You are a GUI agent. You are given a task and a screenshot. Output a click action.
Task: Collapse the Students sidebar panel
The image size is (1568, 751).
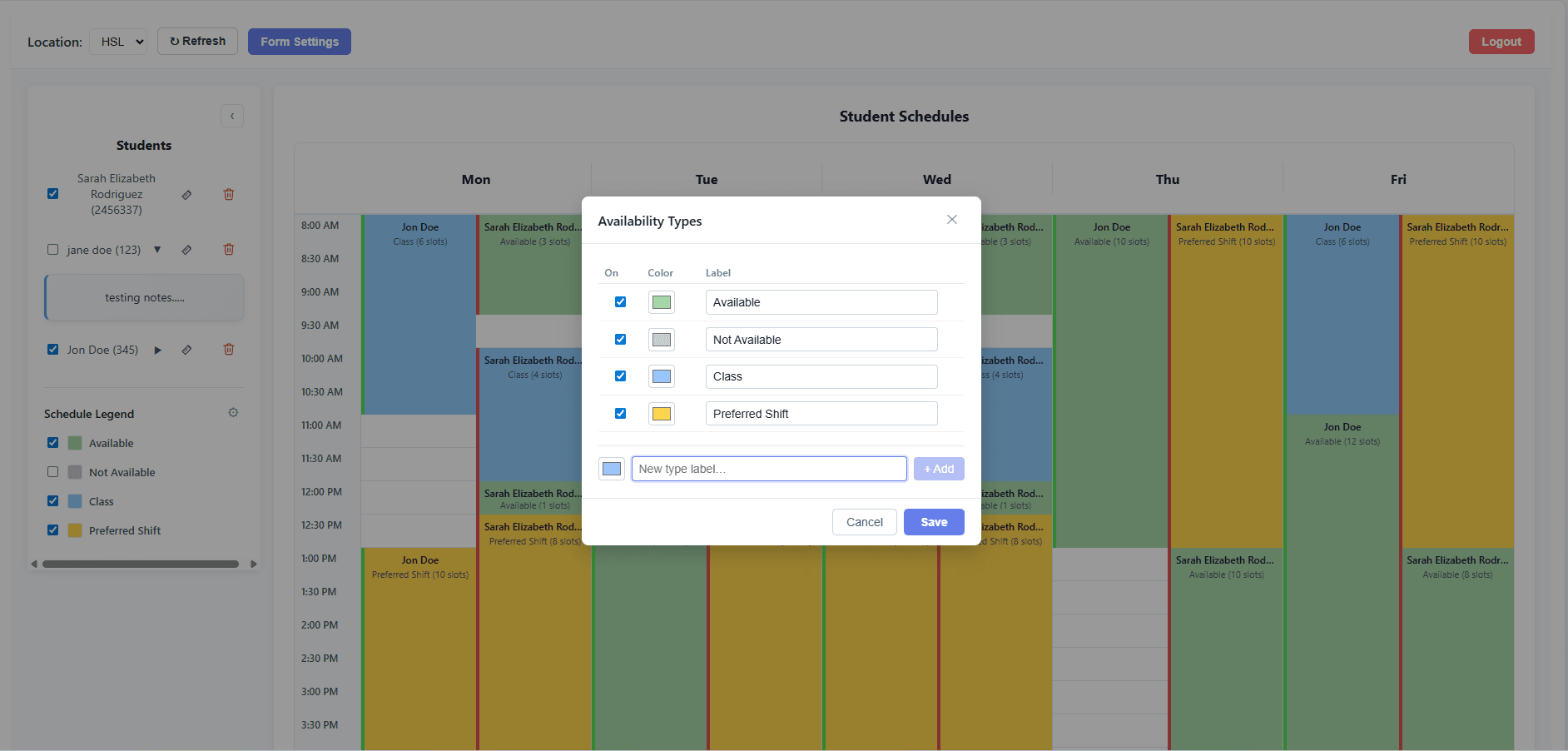pyautogui.click(x=232, y=116)
